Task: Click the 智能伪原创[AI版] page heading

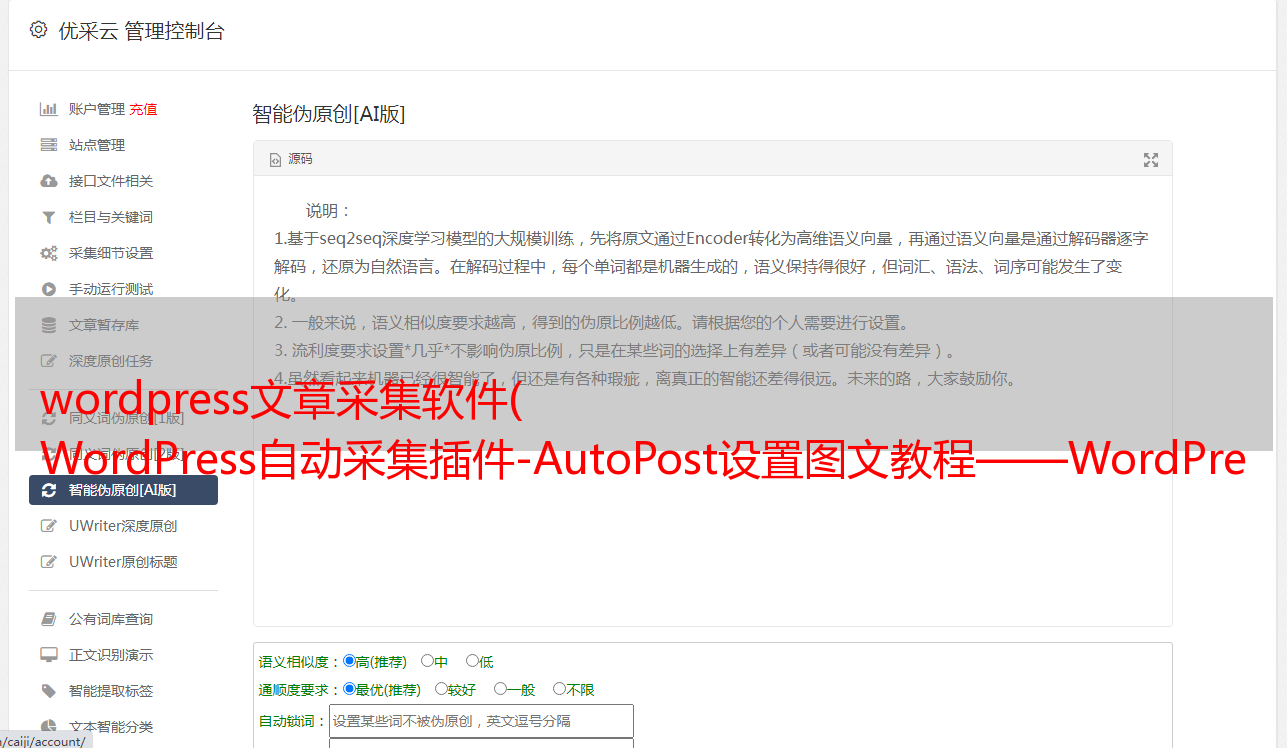Action: 329,114
